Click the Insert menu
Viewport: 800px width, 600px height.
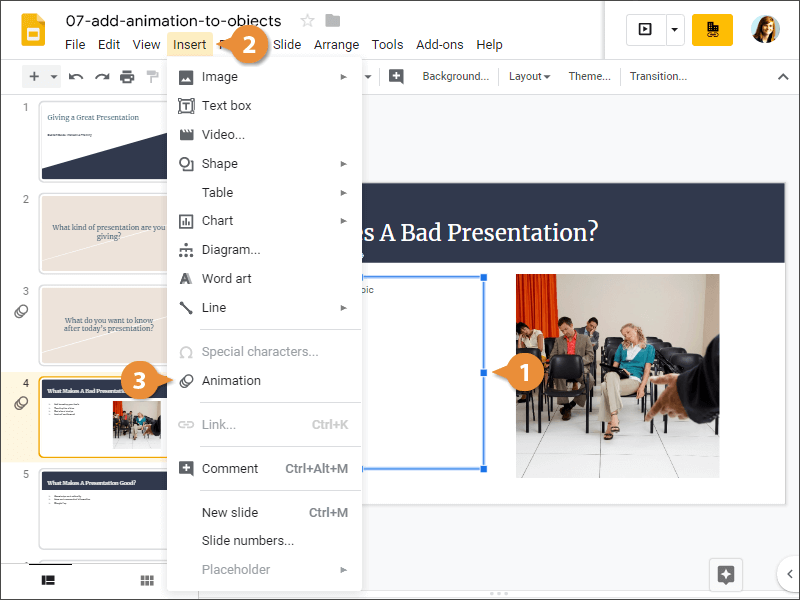(189, 44)
